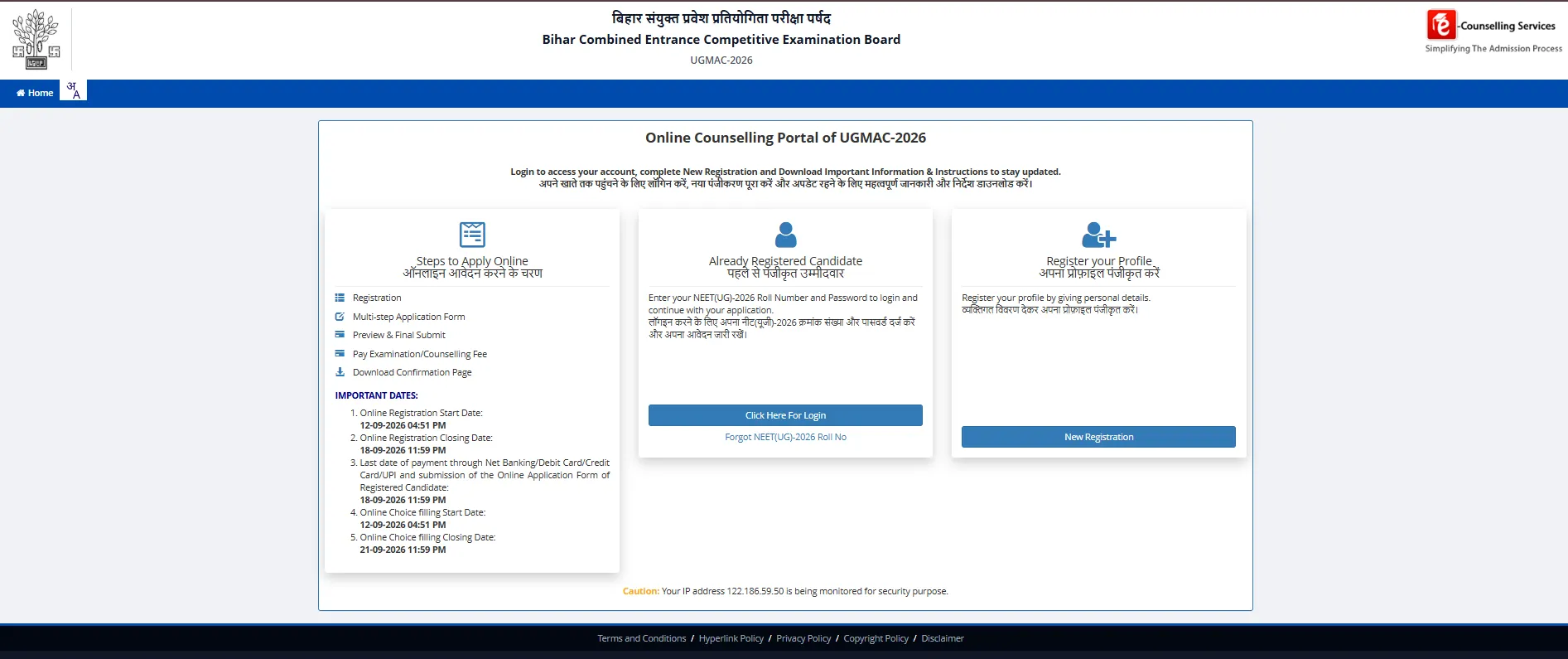This screenshot has width=1568, height=659.
Task: Select the Multi-step Application Form step text
Action: click(x=409, y=317)
